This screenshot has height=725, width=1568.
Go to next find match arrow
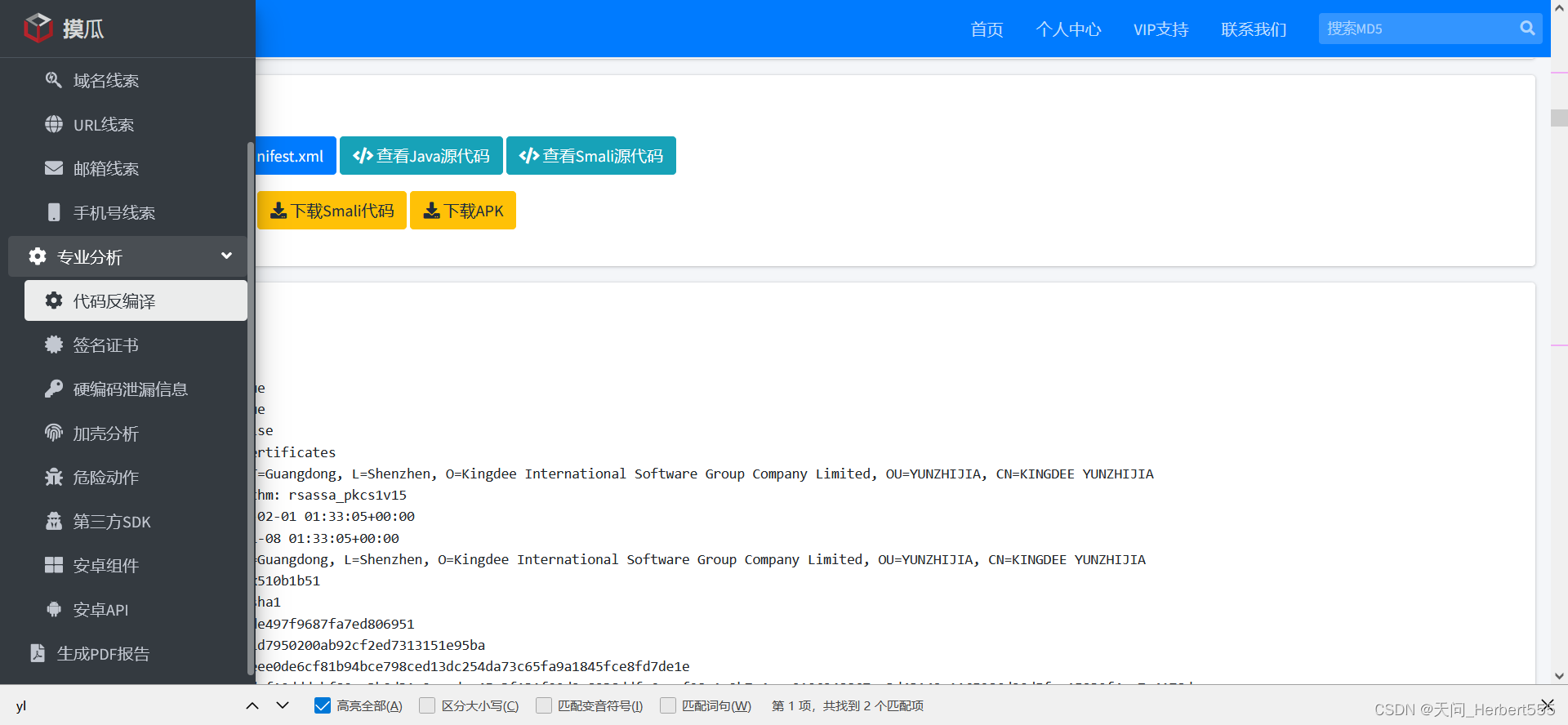point(283,705)
